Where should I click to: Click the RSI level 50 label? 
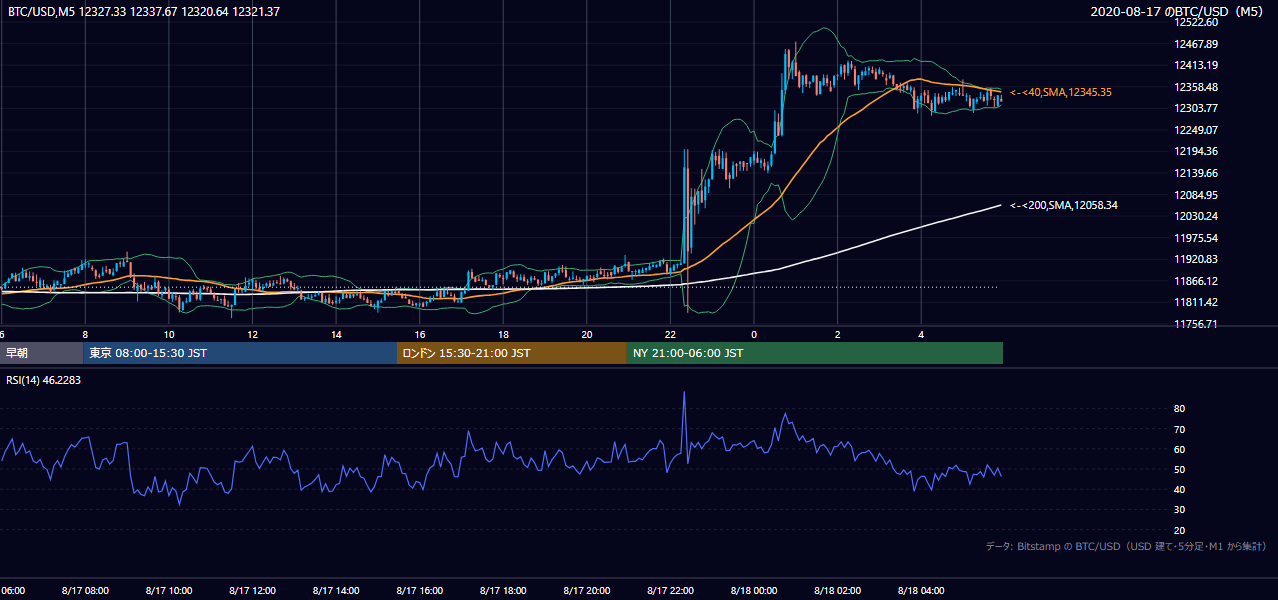[1180, 469]
